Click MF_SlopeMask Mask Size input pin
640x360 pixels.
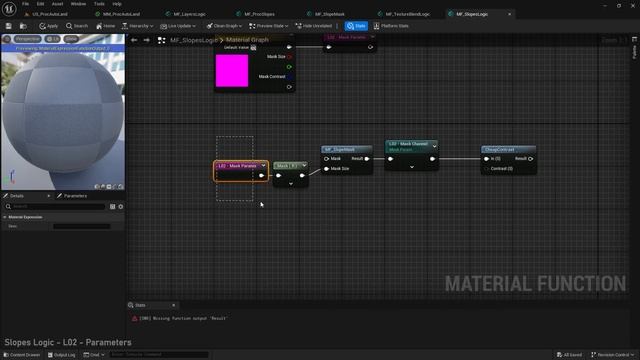(327, 169)
